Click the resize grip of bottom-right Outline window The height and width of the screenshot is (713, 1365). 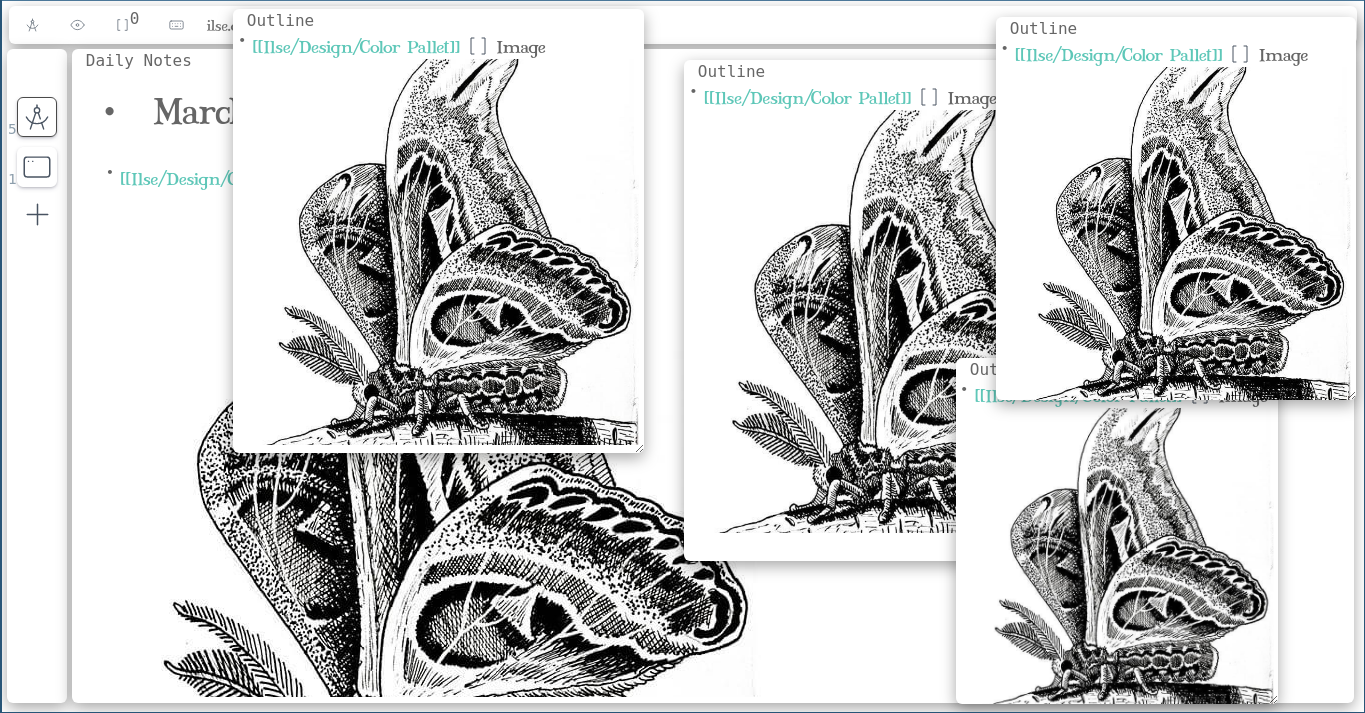click(x=1272, y=698)
